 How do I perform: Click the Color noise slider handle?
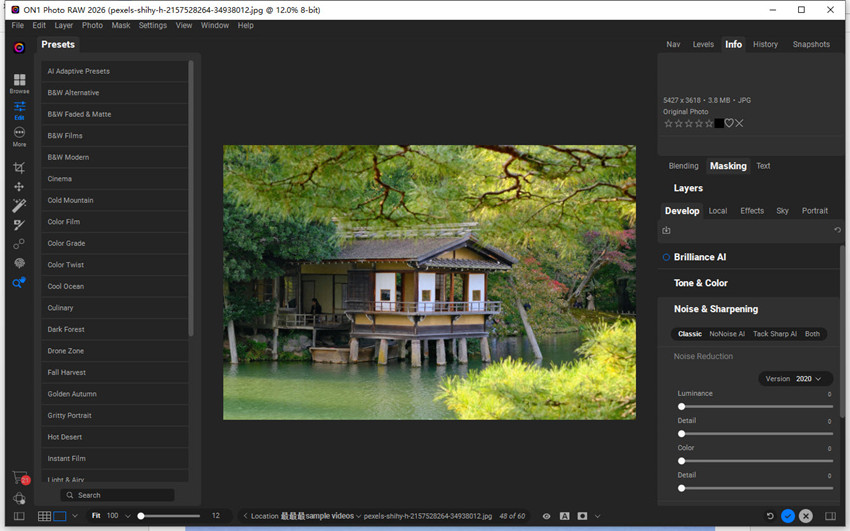click(x=681, y=461)
